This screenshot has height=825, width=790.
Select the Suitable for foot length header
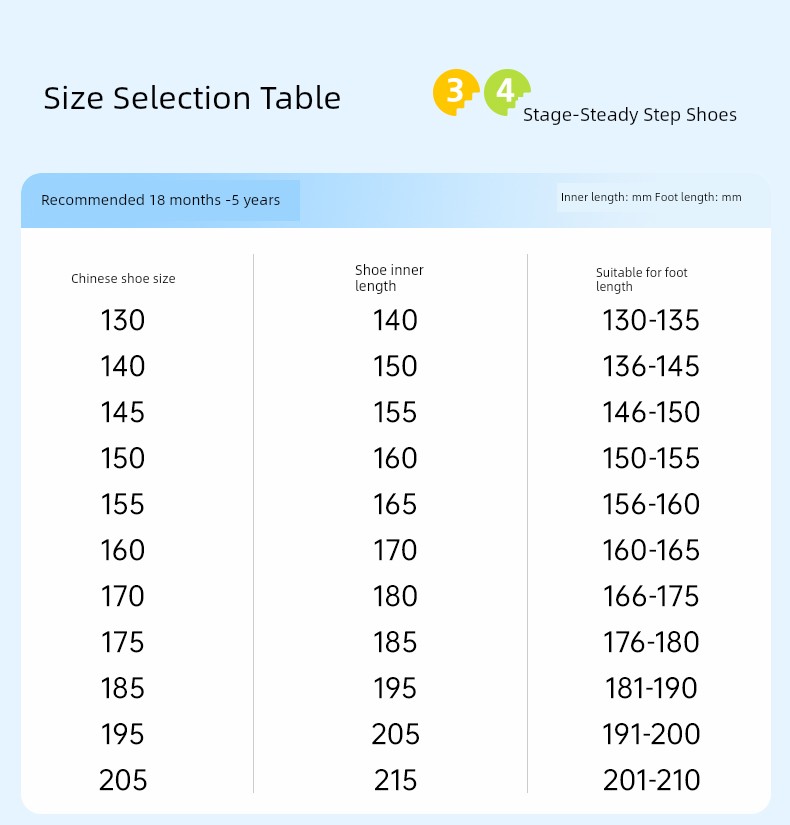[x=642, y=279]
